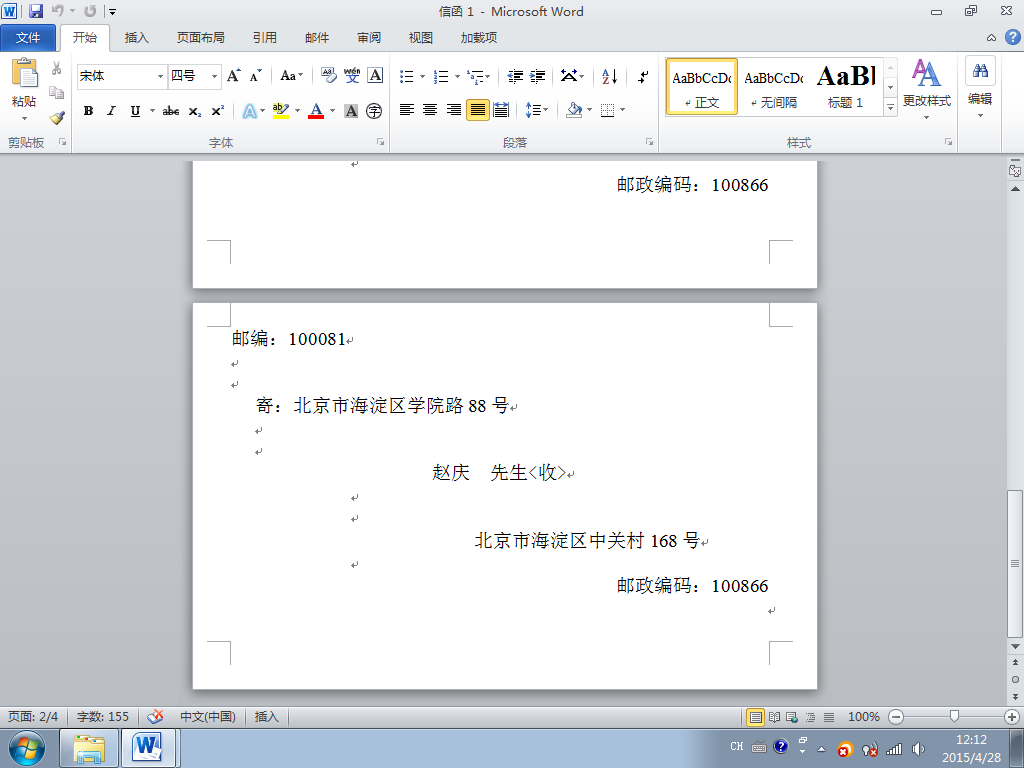Screen dimensions: 1024x768
Task: Toggle Bold formatting
Action: [88, 111]
